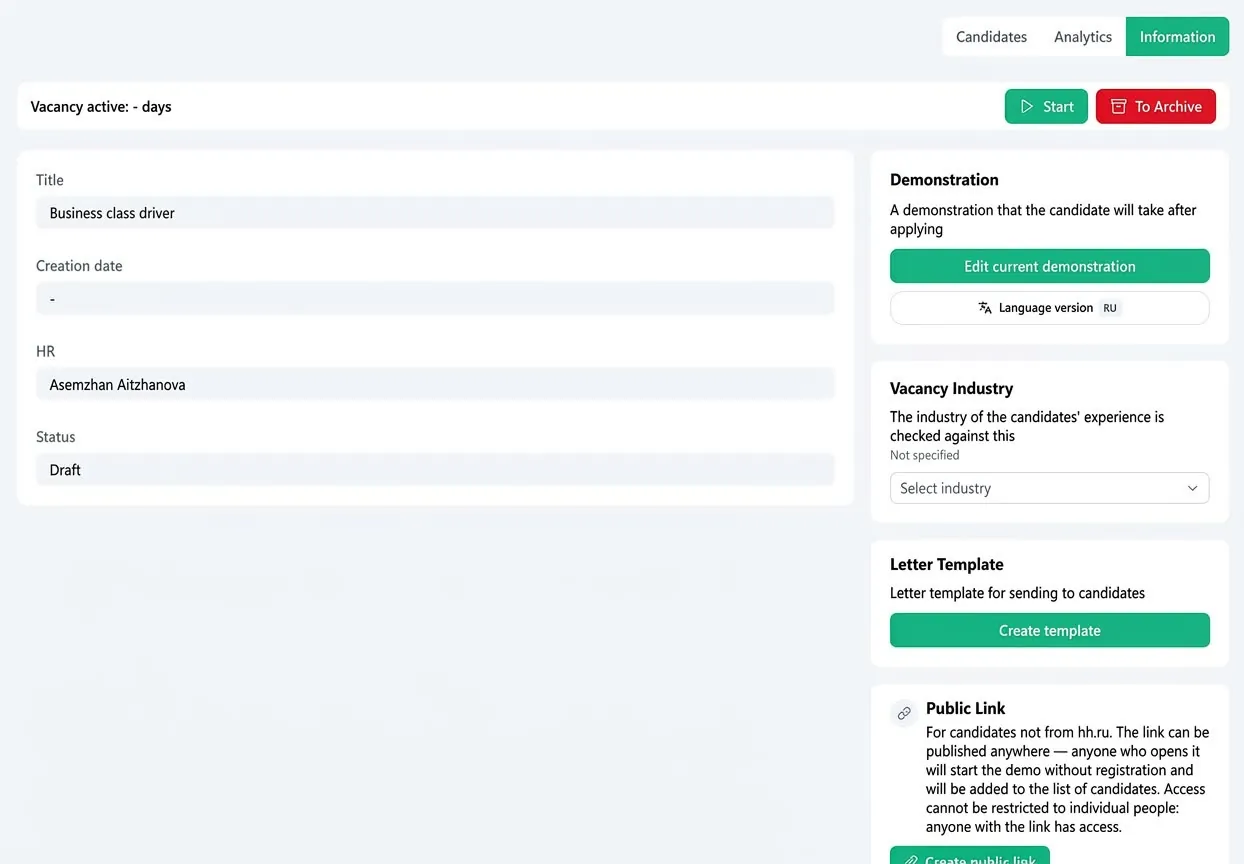The width and height of the screenshot is (1244, 864).
Task: Expand the Select industry chevron arrow
Action: tap(1192, 488)
